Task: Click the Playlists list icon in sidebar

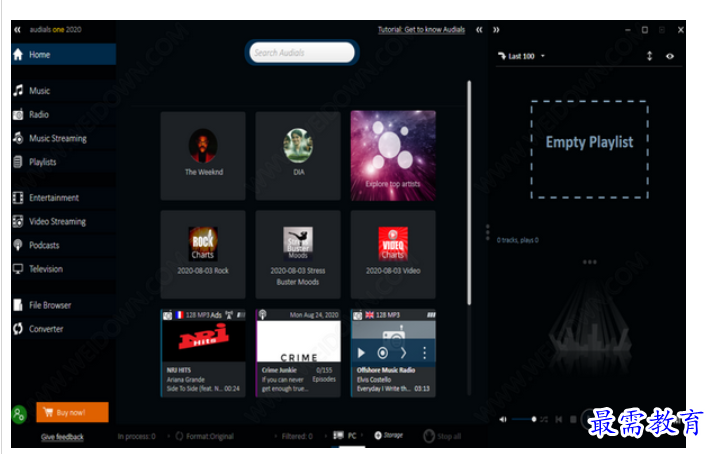Action: coord(18,162)
